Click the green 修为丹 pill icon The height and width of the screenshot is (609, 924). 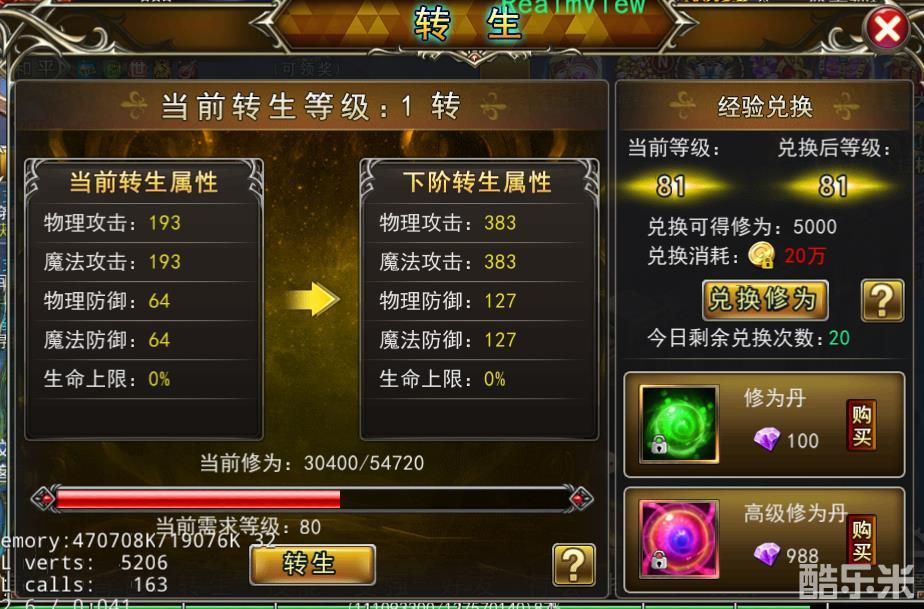(x=679, y=424)
